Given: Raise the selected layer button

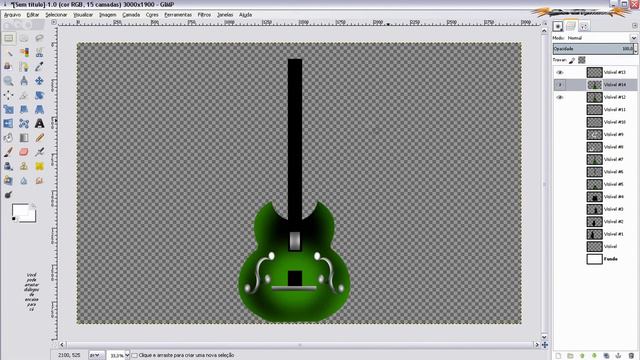Looking at the screenshot, I should pyautogui.click(x=582, y=356).
